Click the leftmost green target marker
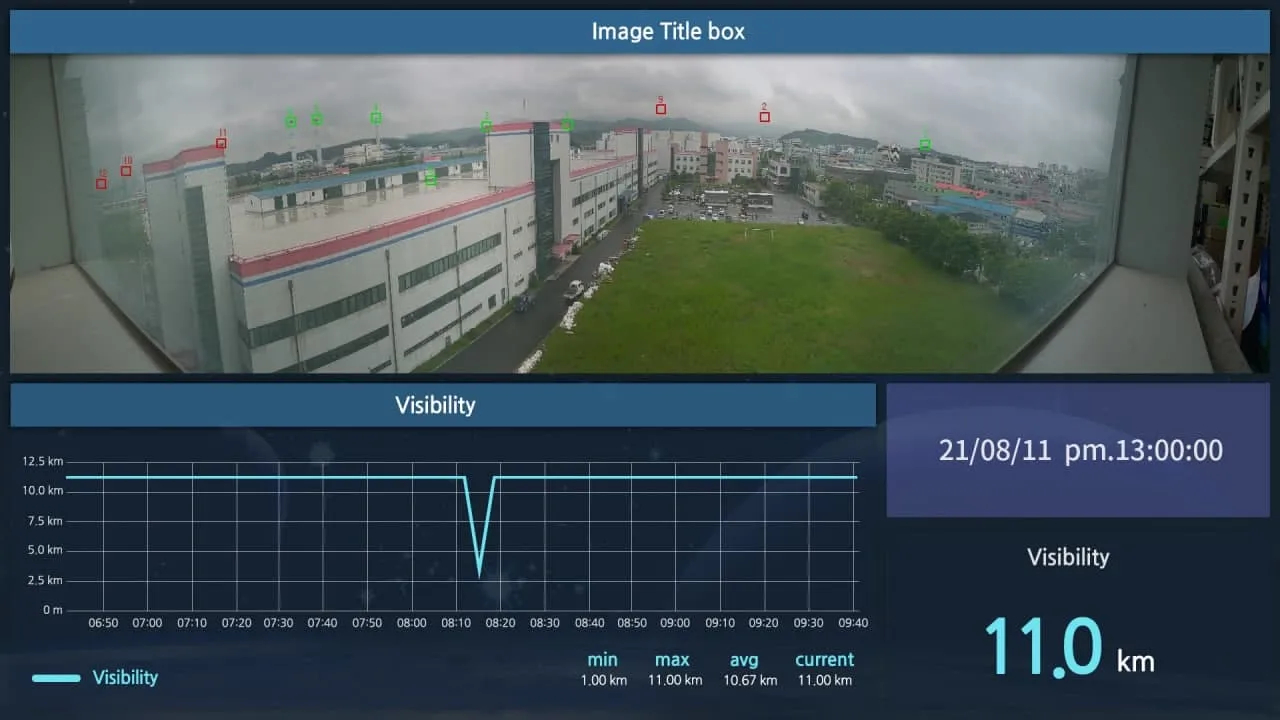This screenshot has width=1280, height=720. pos(291,121)
